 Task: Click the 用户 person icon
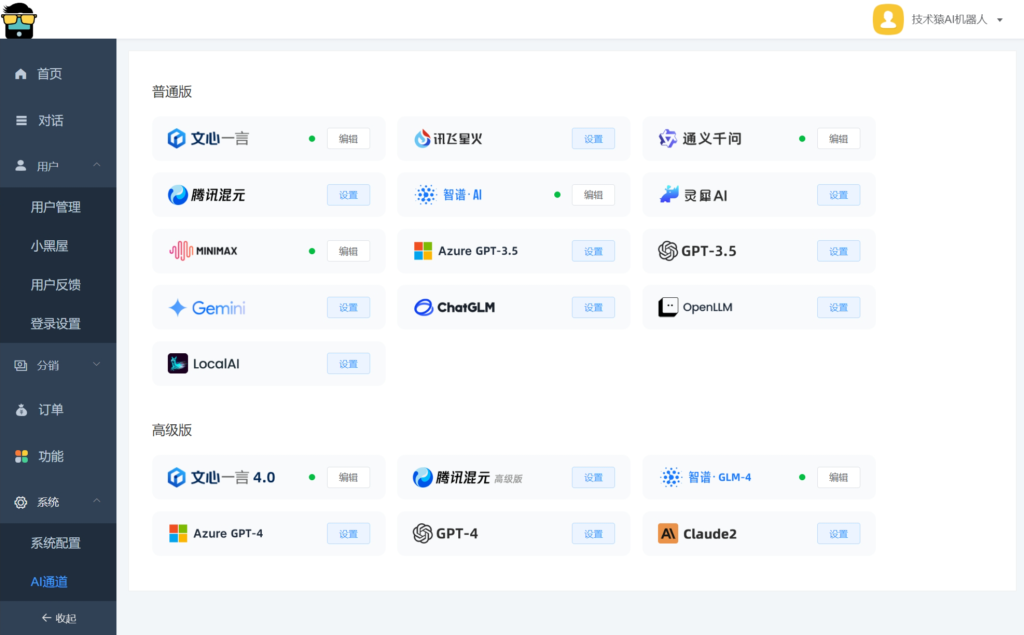pyautogui.click(x=21, y=166)
